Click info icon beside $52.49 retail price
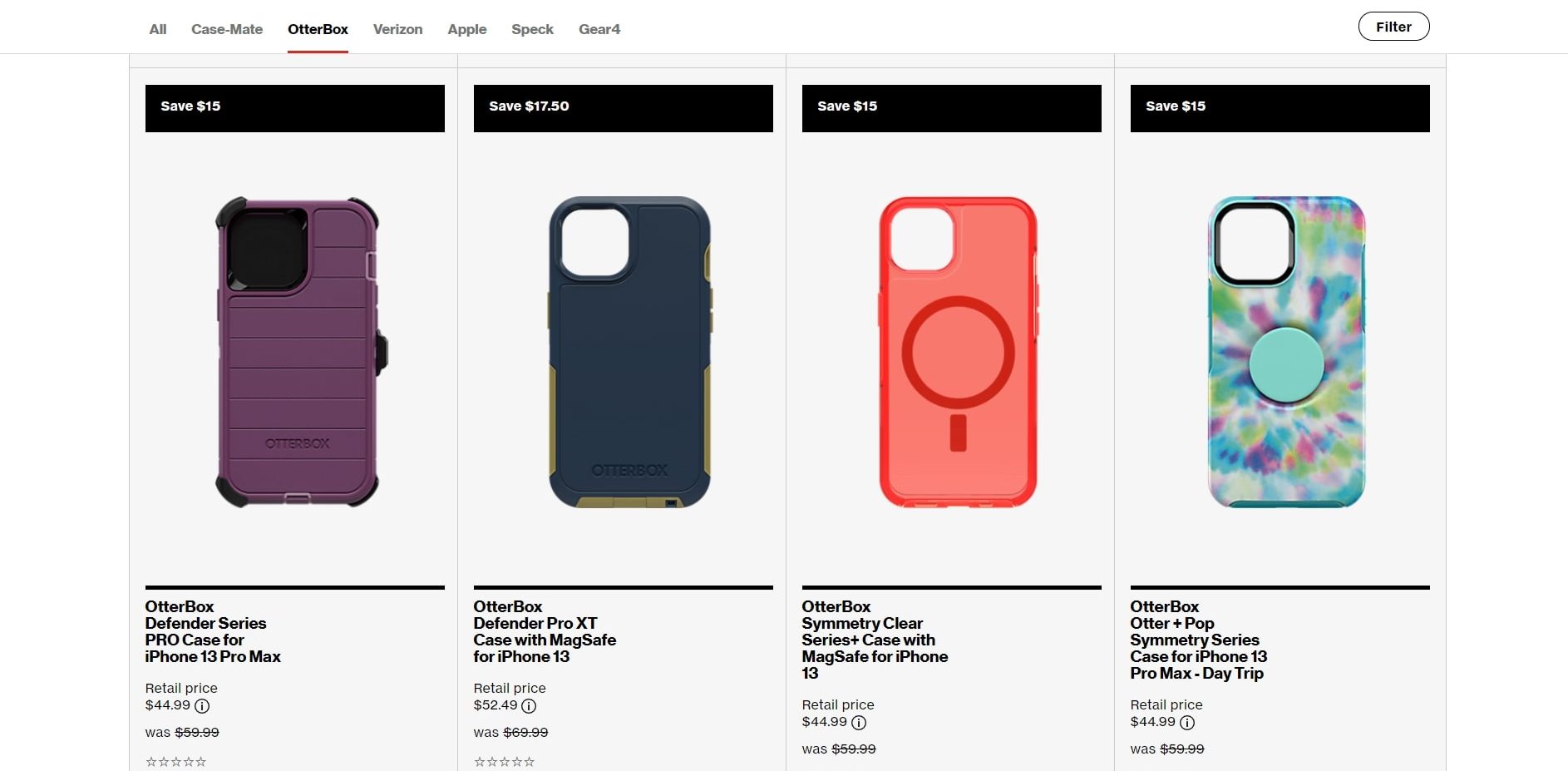 pos(529,706)
